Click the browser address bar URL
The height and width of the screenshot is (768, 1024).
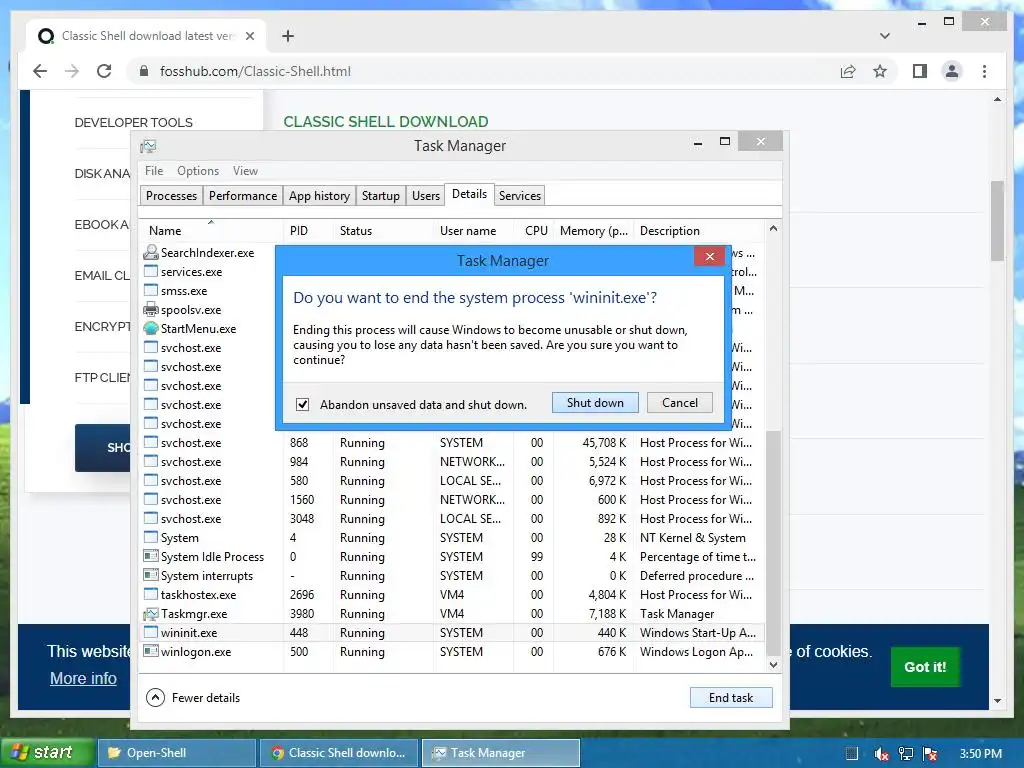(x=255, y=71)
